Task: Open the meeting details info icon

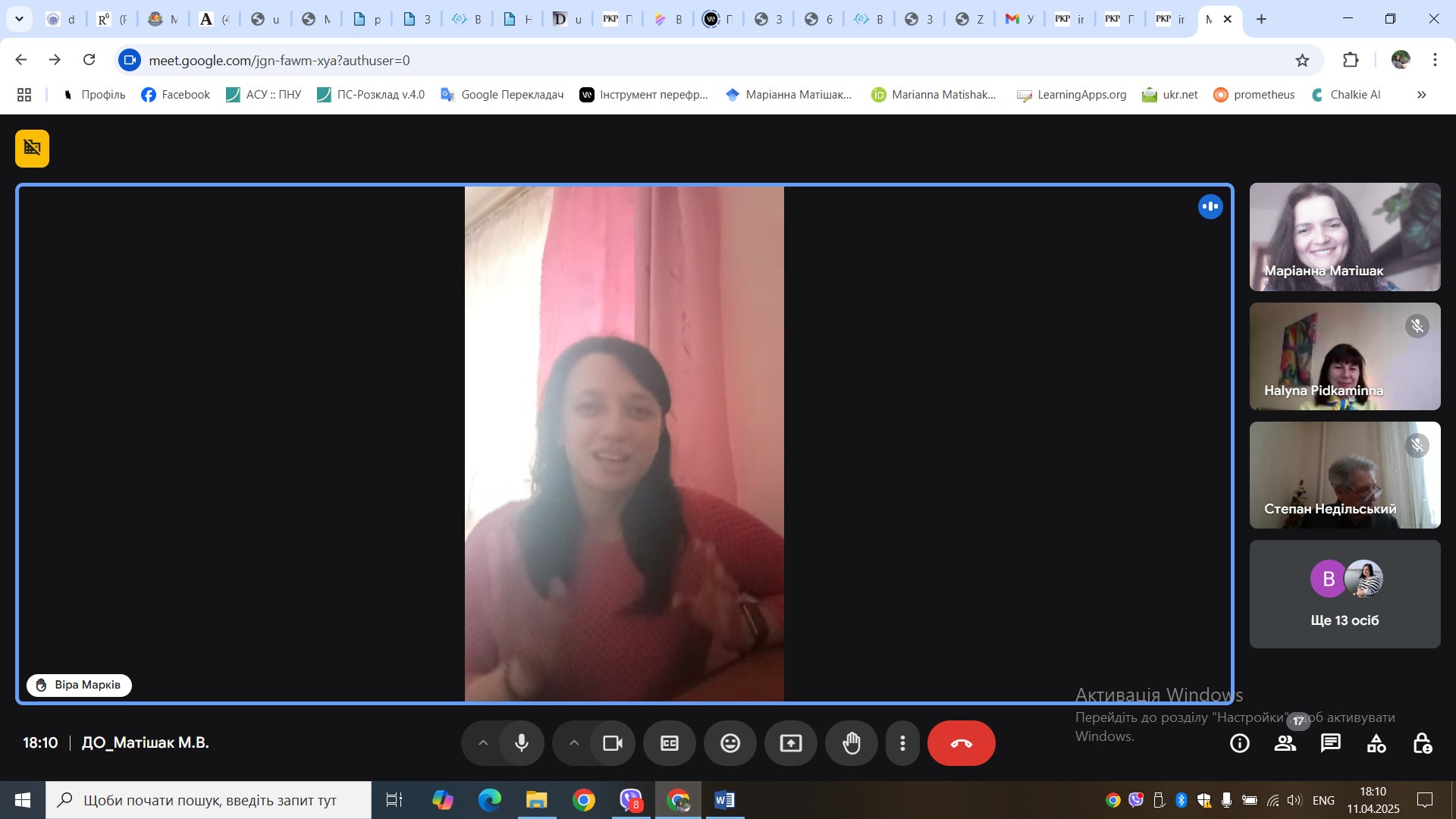Action: point(1239,743)
